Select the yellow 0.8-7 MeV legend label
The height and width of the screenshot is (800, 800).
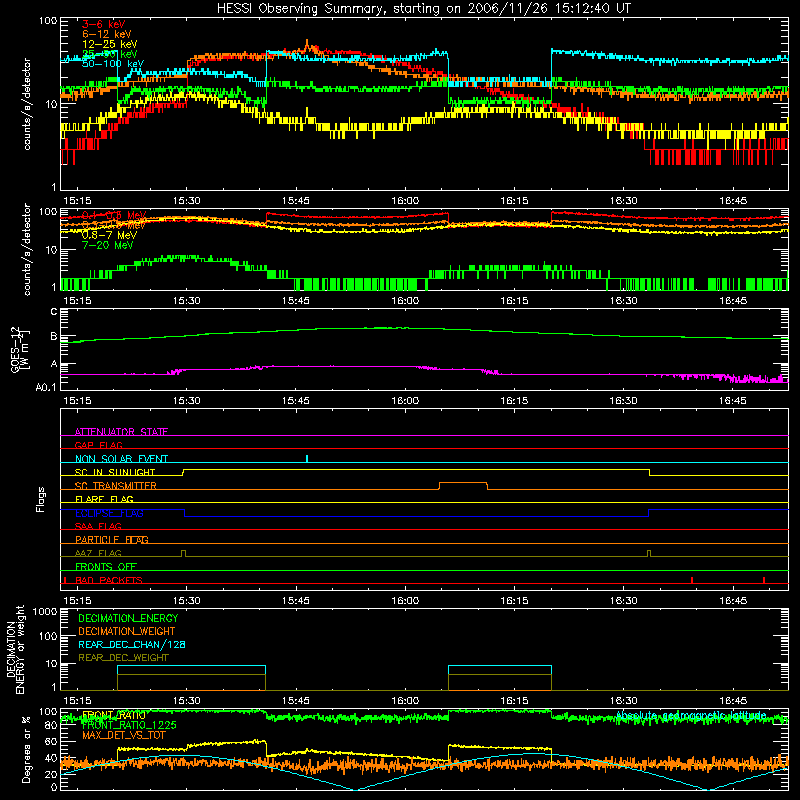click(109, 235)
